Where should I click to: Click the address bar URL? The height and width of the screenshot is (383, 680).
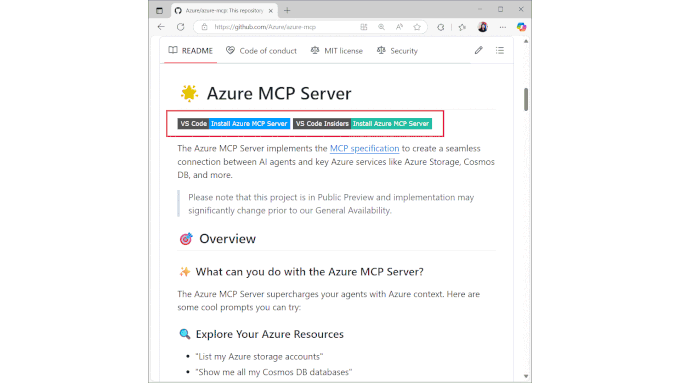[265, 27]
